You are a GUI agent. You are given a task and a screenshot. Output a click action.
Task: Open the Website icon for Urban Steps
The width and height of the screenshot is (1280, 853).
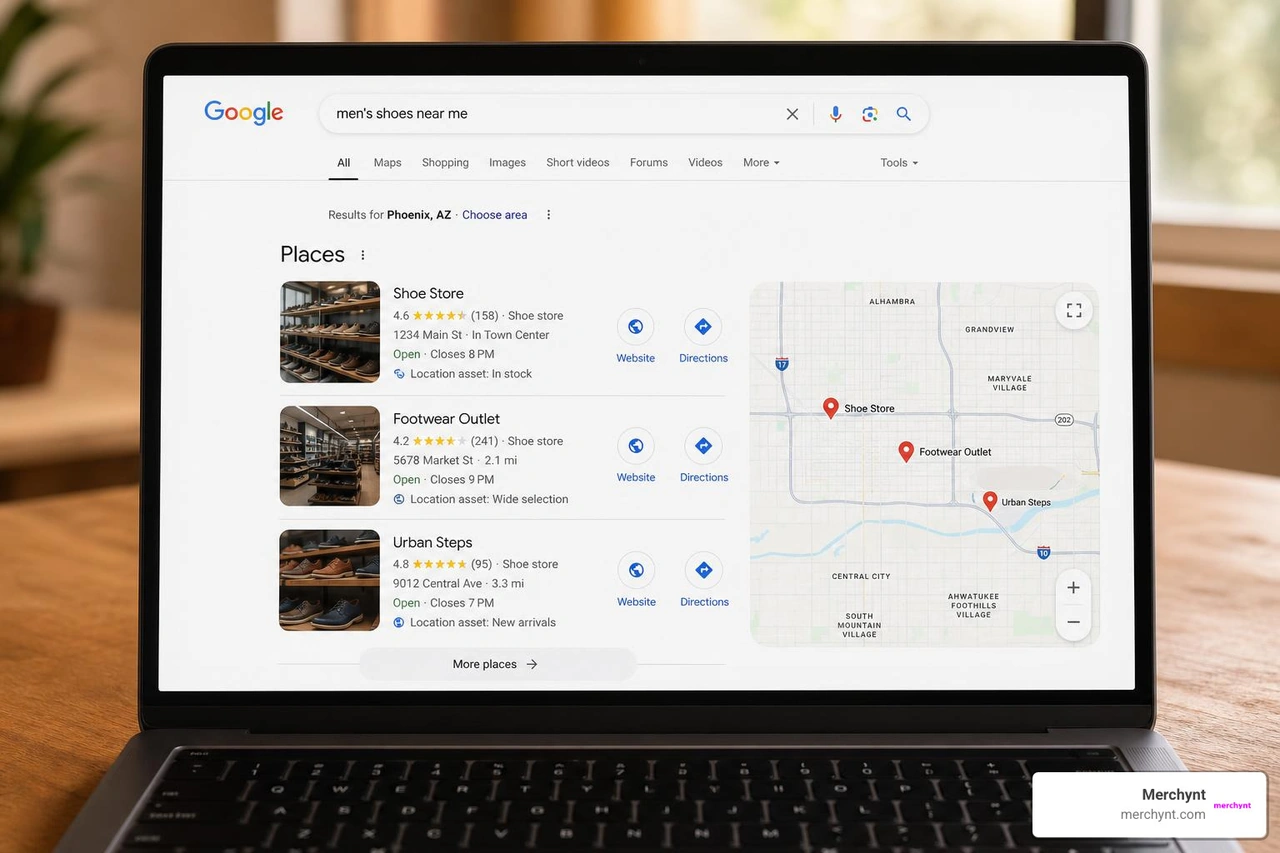(636, 570)
